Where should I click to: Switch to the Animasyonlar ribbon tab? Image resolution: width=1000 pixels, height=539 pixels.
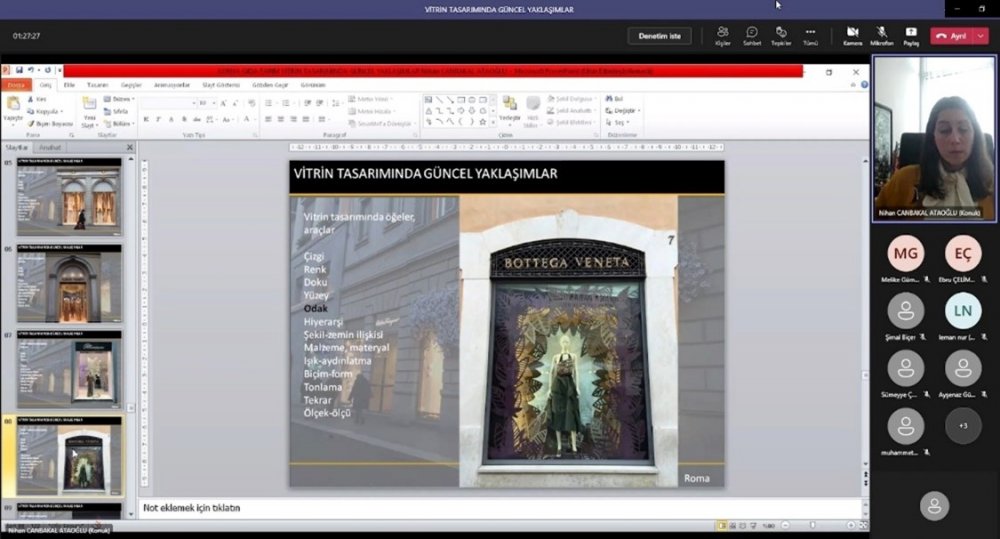click(x=172, y=85)
